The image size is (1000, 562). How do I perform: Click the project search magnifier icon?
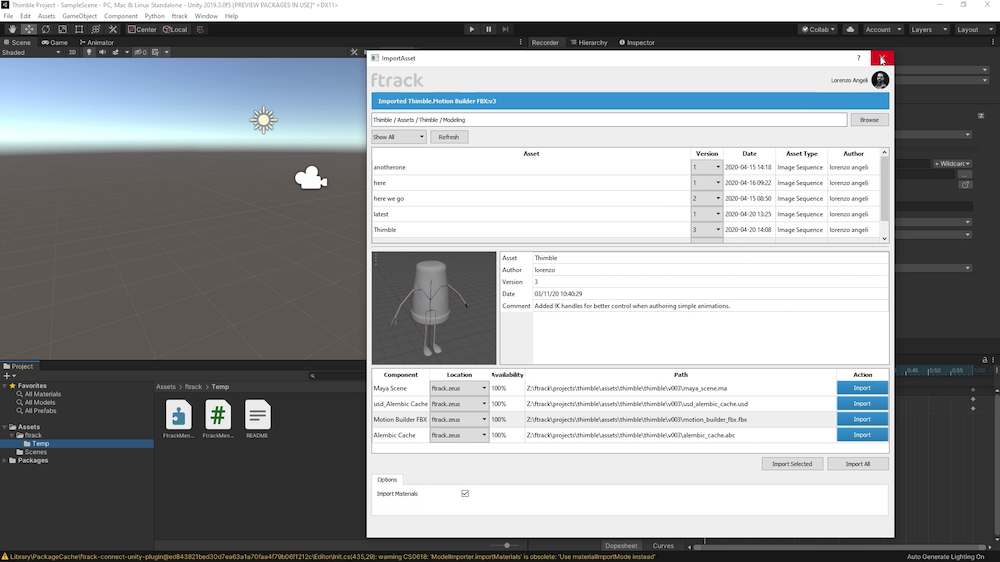coord(312,376)
